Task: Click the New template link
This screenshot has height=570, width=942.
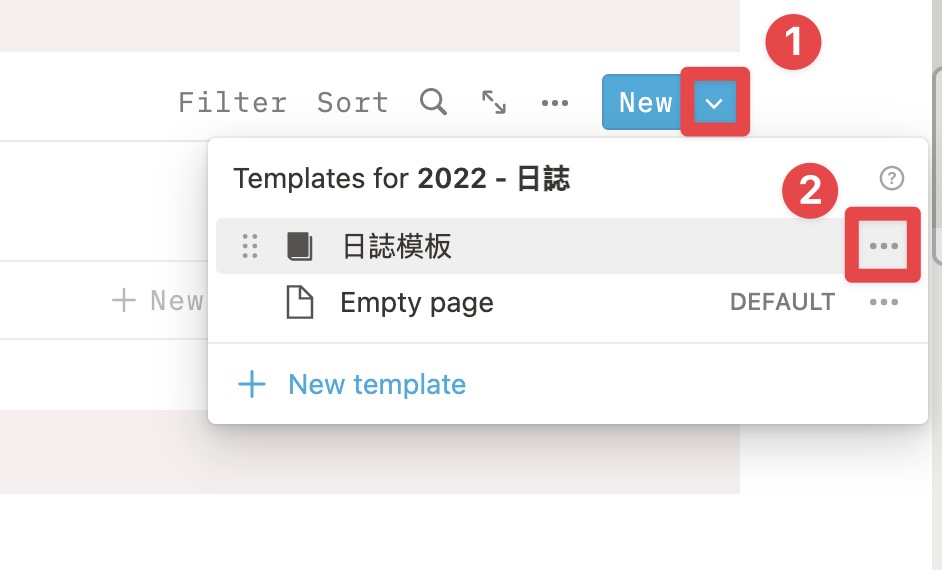Action: coord(377,384)
